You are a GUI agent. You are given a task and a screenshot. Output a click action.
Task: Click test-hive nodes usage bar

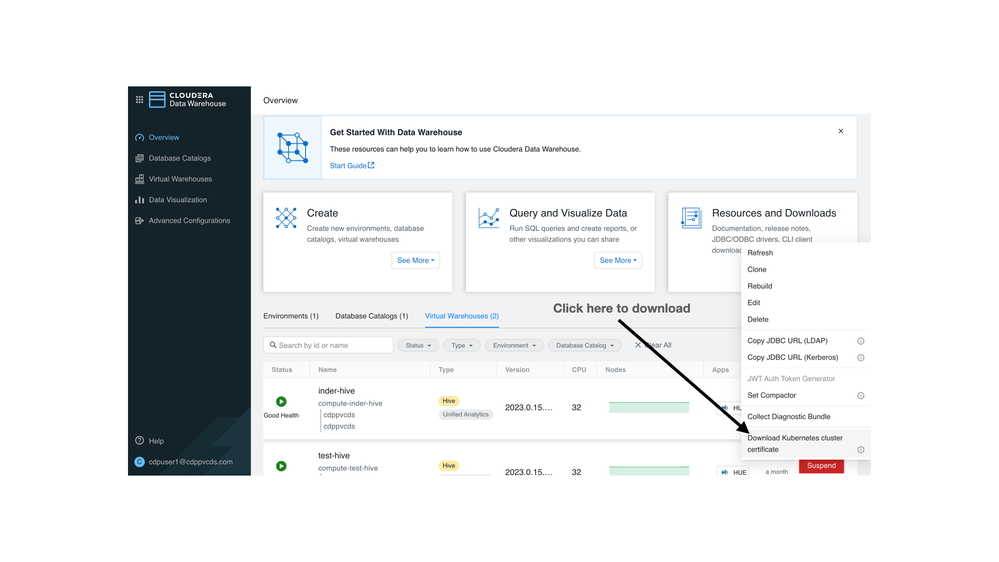click(649, 471)
